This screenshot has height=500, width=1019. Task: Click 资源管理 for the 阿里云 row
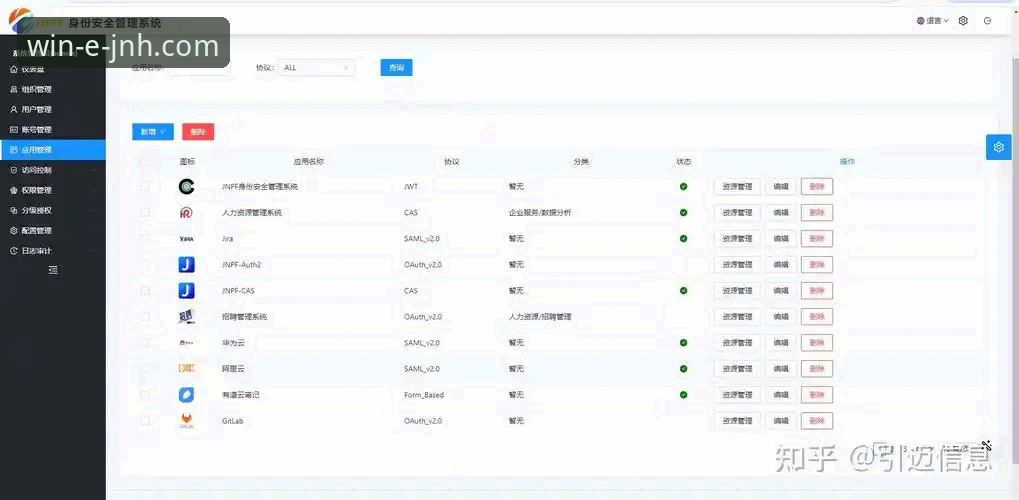738,369
